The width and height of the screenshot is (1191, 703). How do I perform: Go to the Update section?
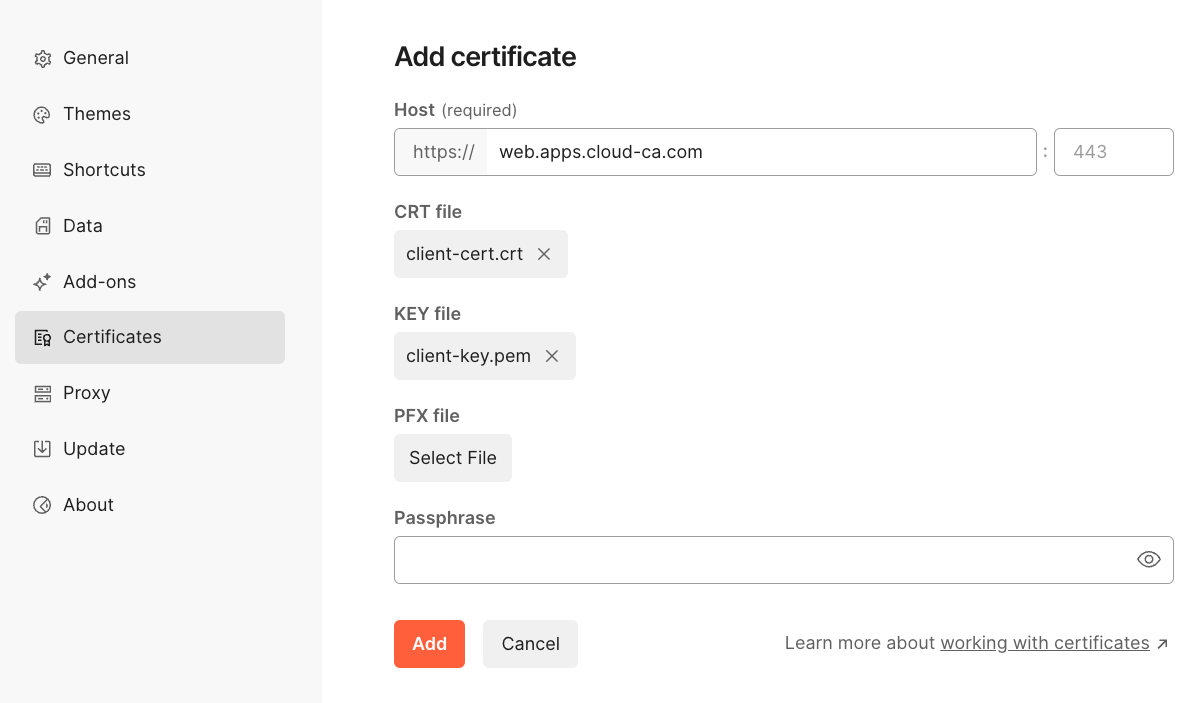[94, 449]
